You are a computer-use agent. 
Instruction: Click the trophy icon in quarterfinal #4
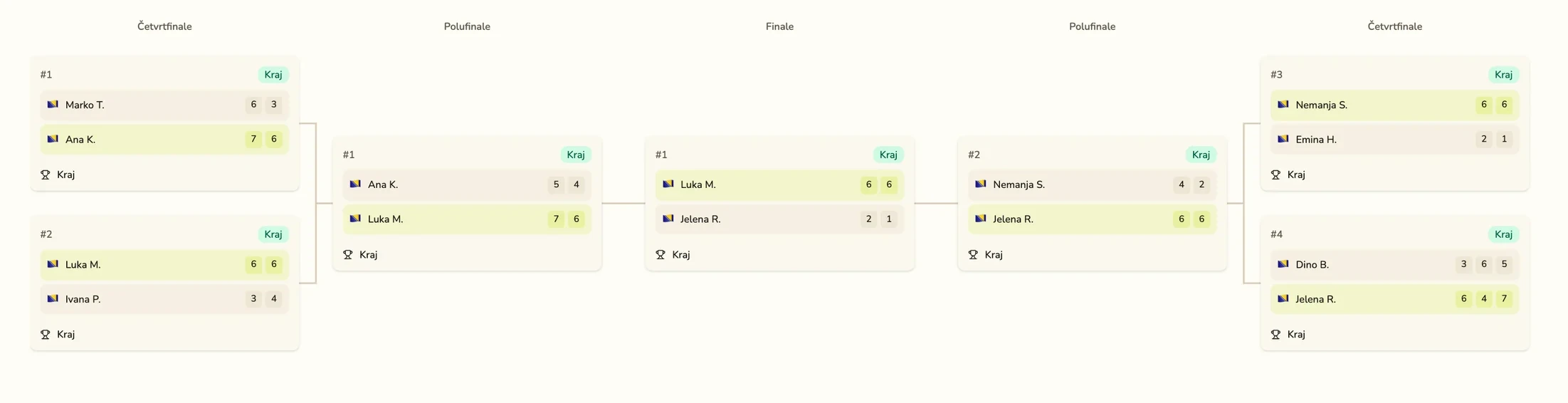tap(1275, 334)
